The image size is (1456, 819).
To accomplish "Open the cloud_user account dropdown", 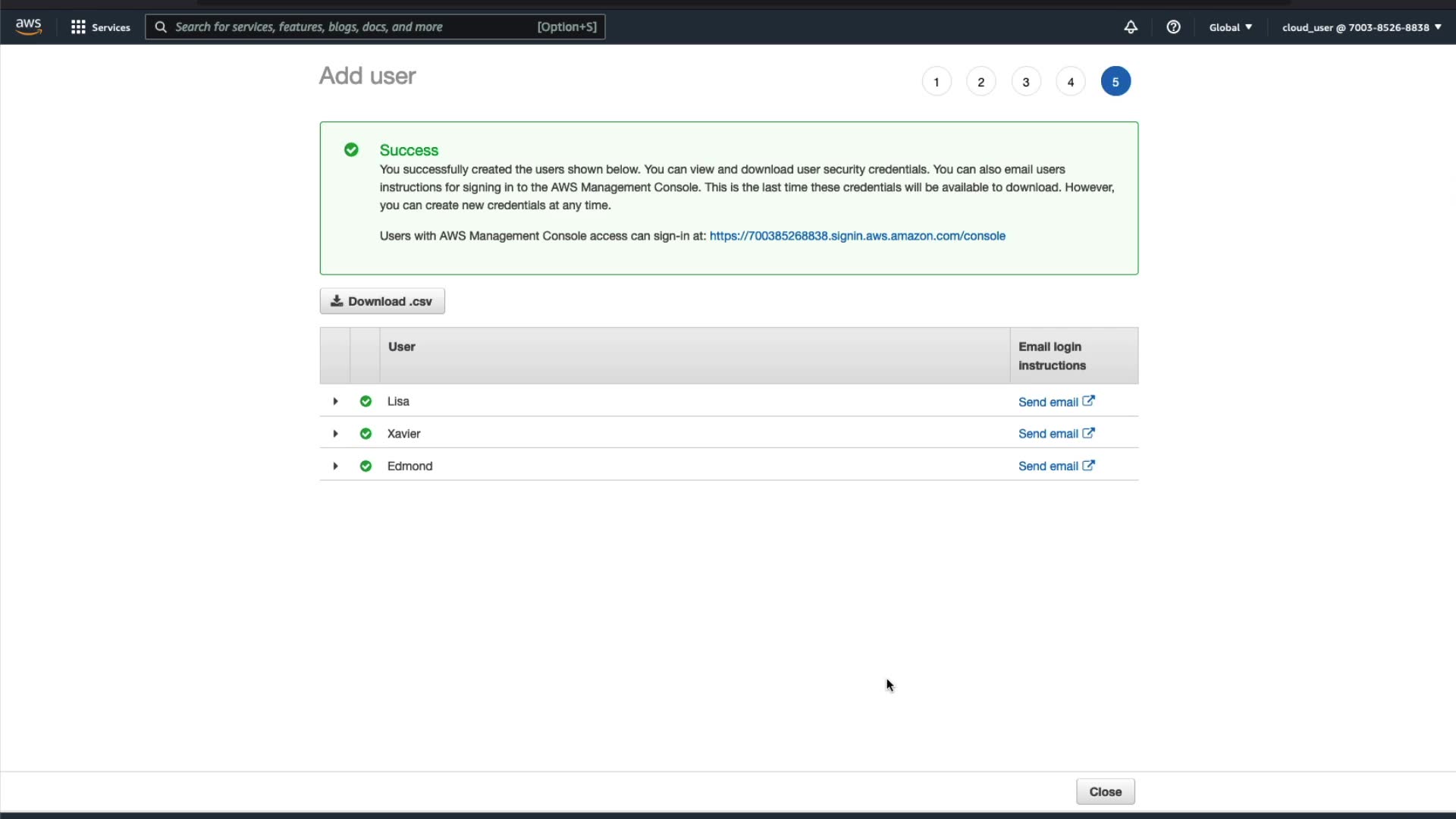I will (1361, 27).
